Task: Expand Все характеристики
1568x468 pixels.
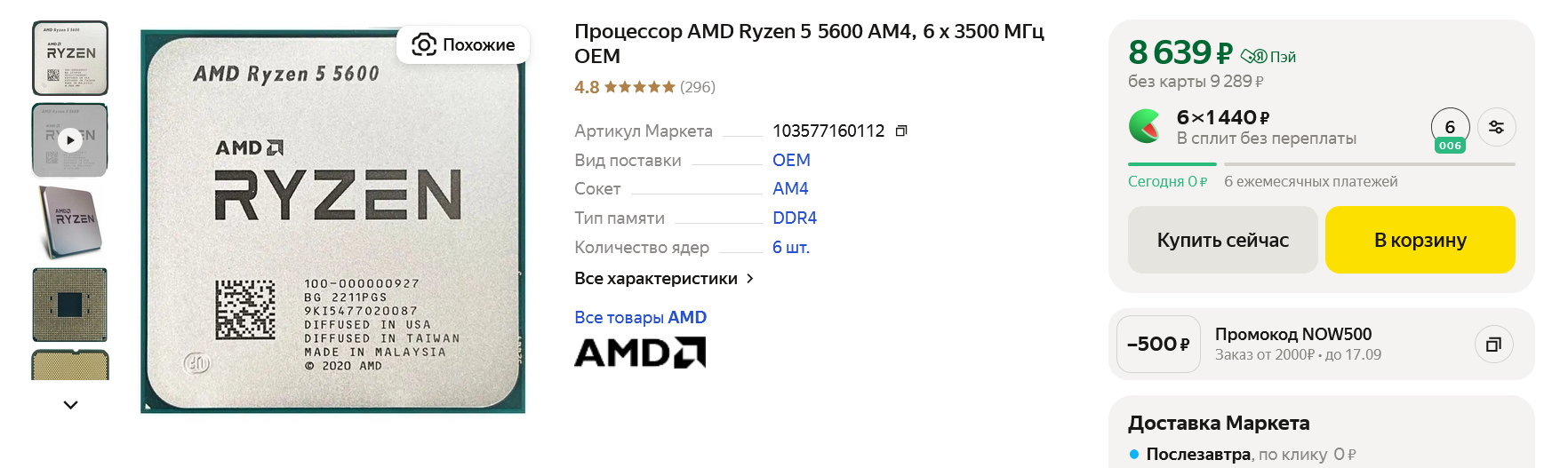Action: (x=664, y=279)
